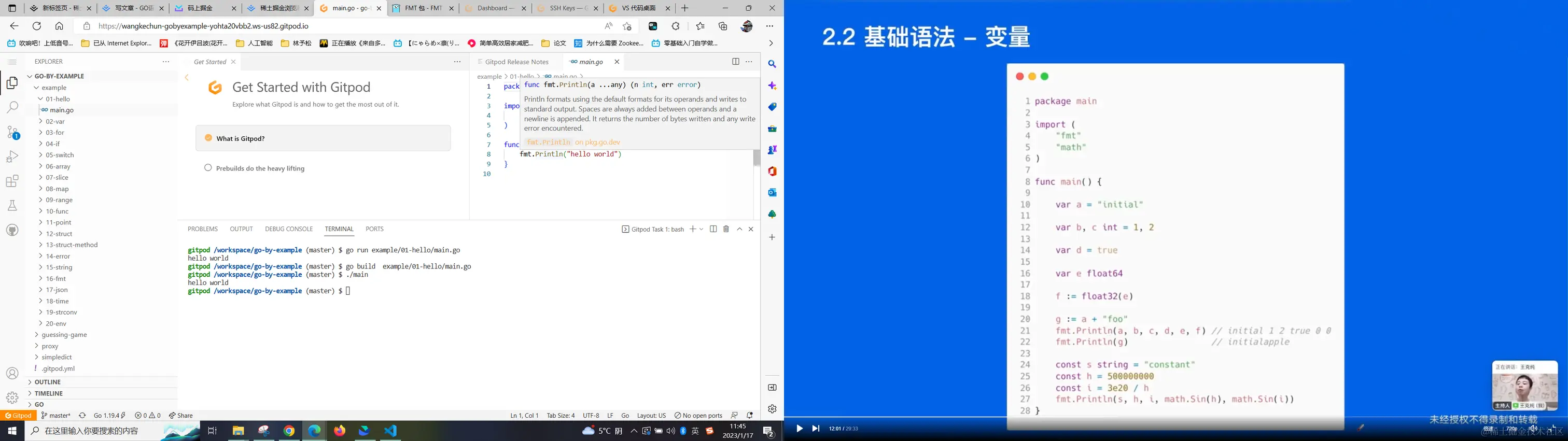Viewport: 1568px width, 441px height.
Task: Click the No open ports status item
Action: (x=698, y=416)
